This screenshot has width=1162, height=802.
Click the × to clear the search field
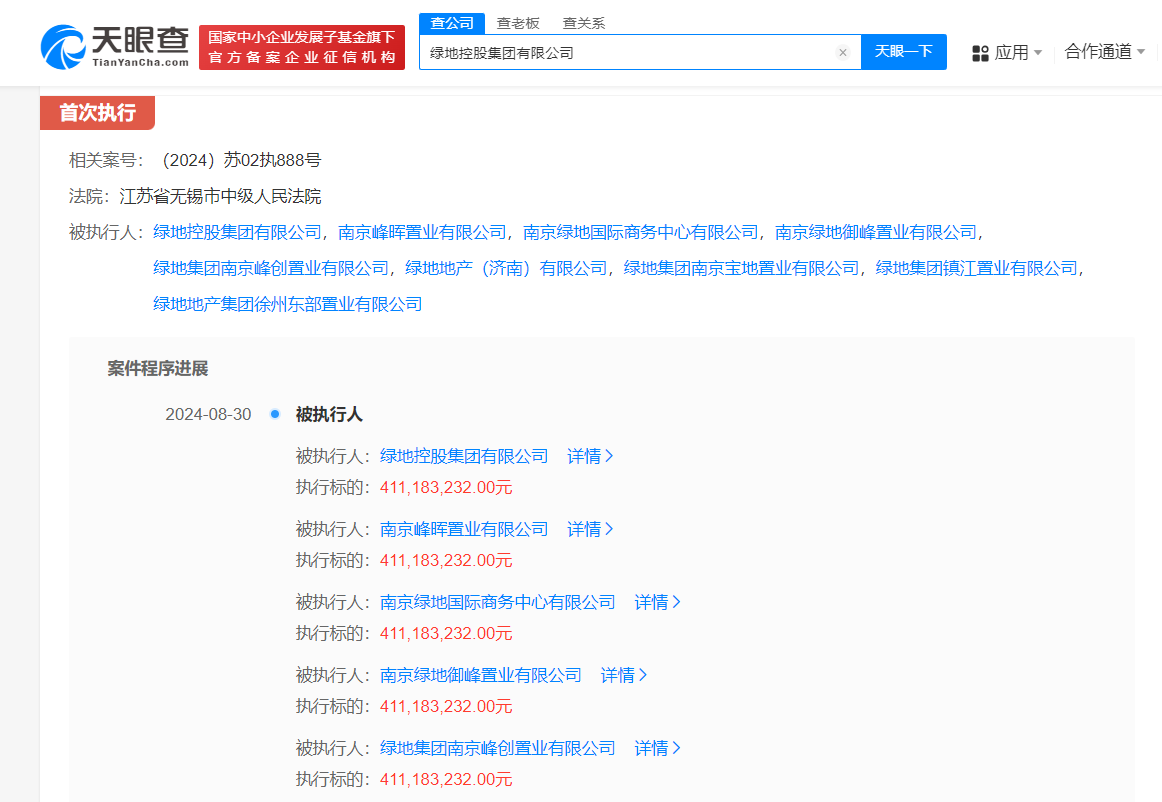coord(843,52)
